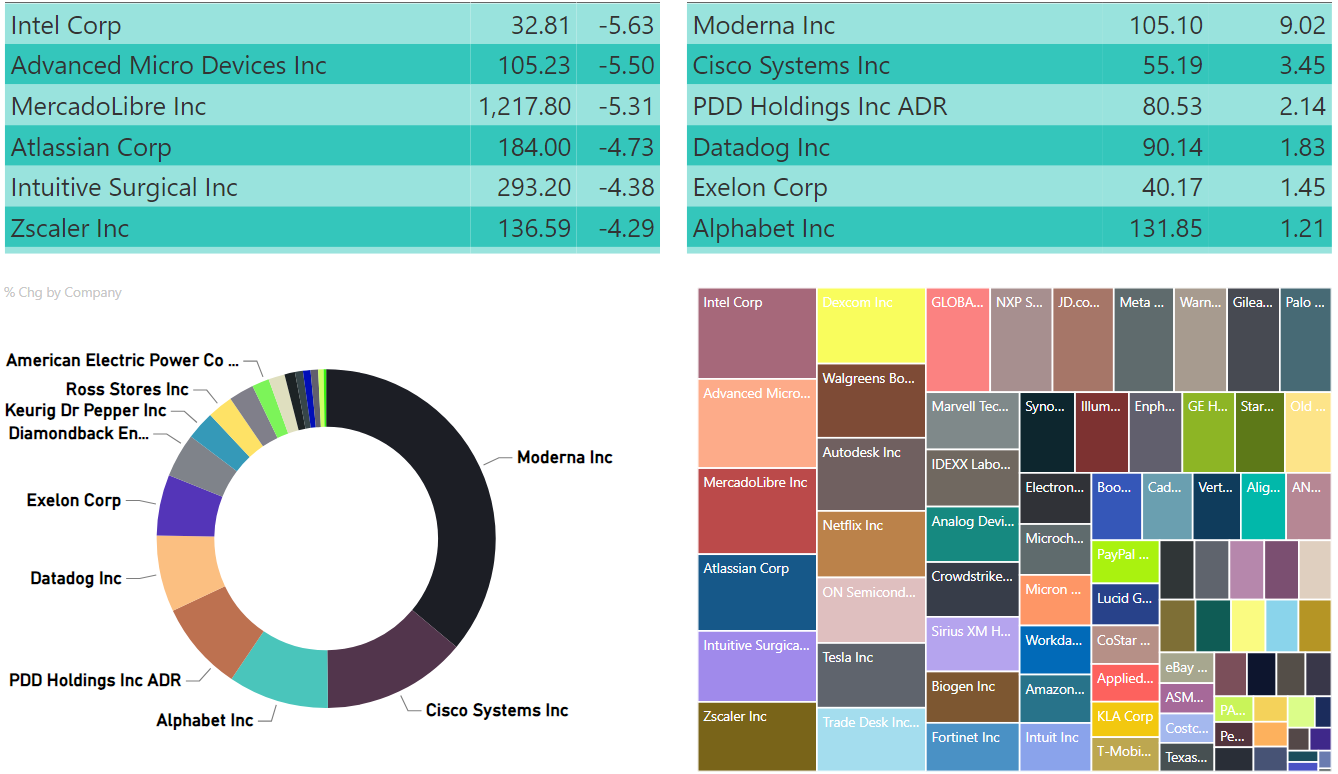The image size is (1338, 774).
Task: Click Zscaler Inc price 136.59
Action: point(534,229)
